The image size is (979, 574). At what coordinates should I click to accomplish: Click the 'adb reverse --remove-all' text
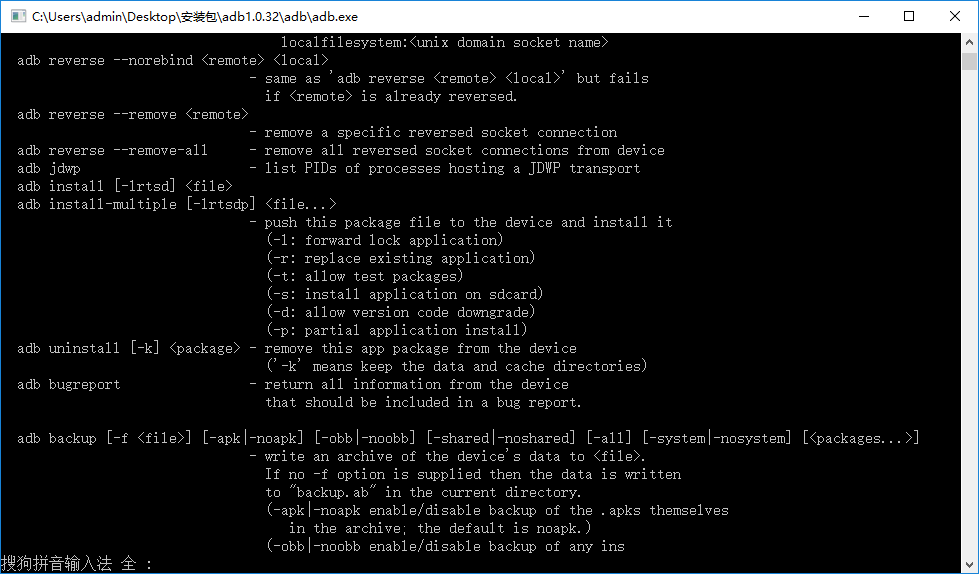point(112,151)
